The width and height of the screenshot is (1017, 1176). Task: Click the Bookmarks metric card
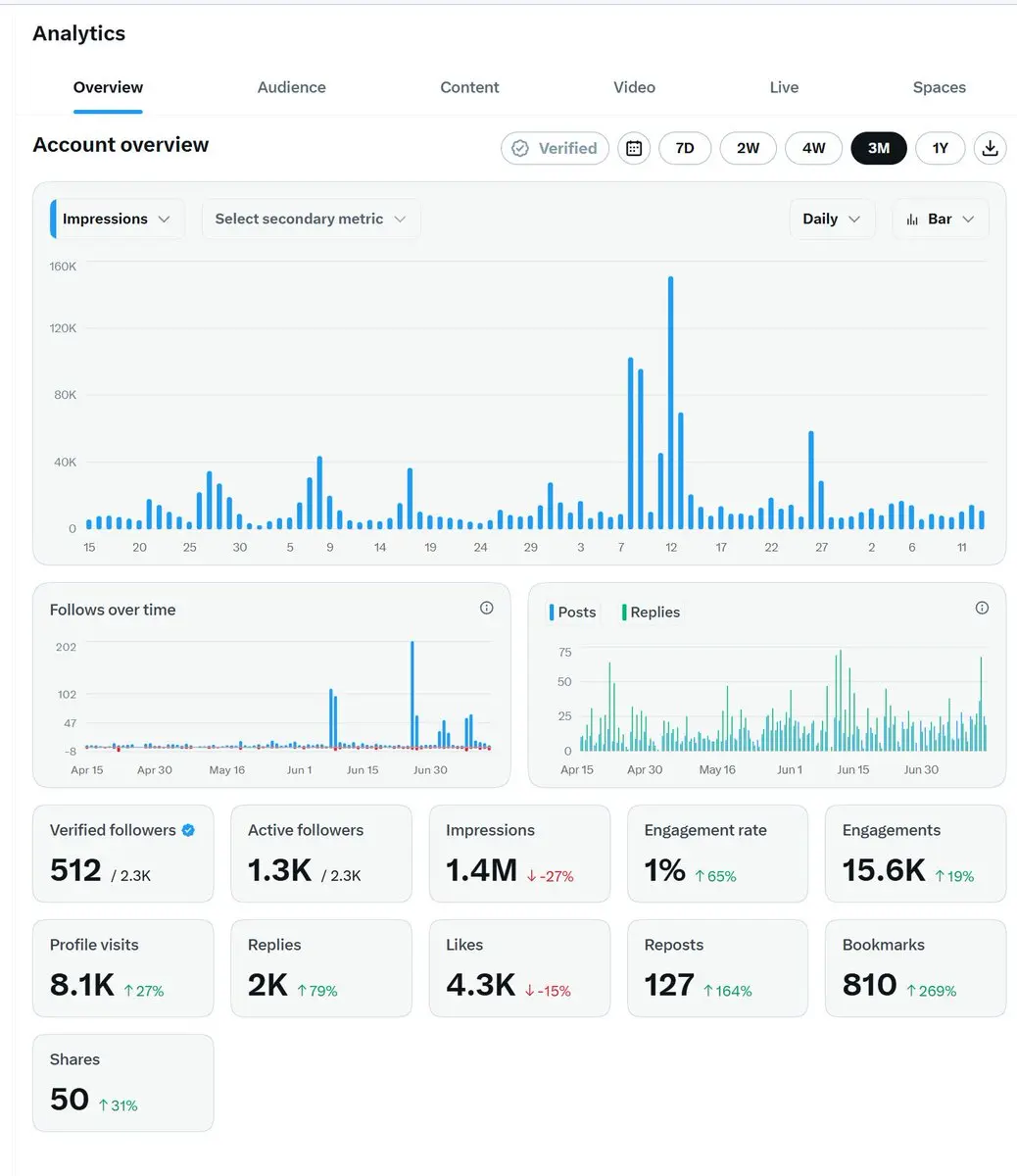[915, 968]
